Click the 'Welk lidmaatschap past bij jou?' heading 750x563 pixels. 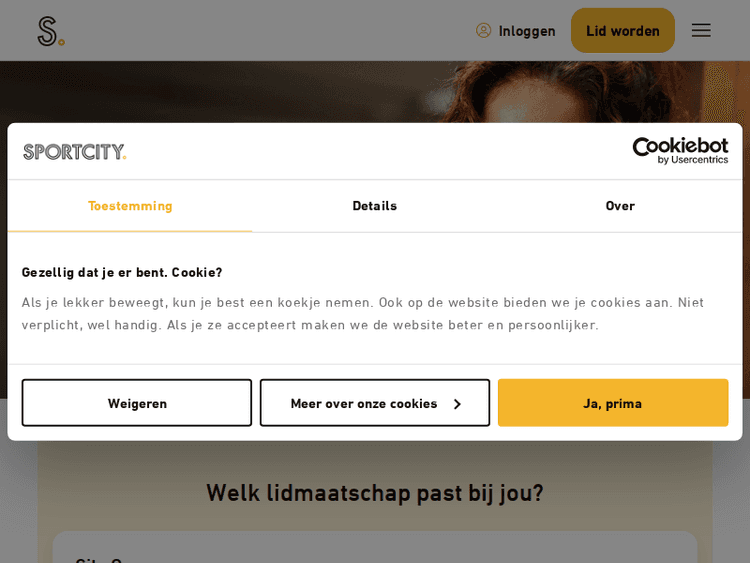[x=375, y=493]
